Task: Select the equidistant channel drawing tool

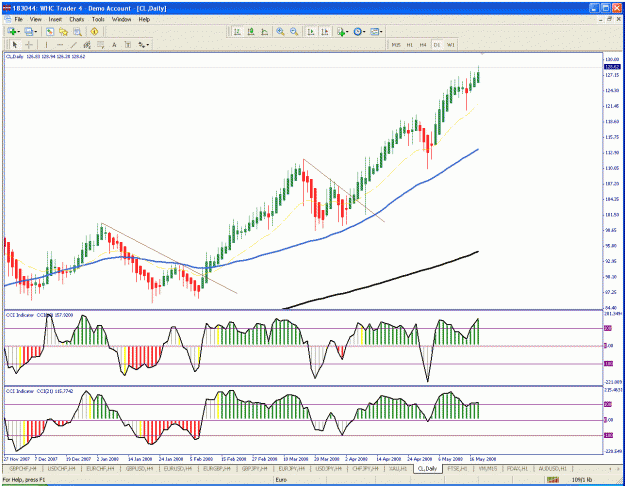Action: [x=87, y=45]
